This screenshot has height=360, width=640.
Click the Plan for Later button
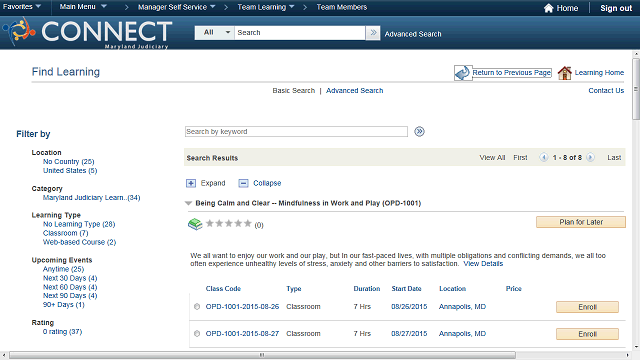coord(580,222)
